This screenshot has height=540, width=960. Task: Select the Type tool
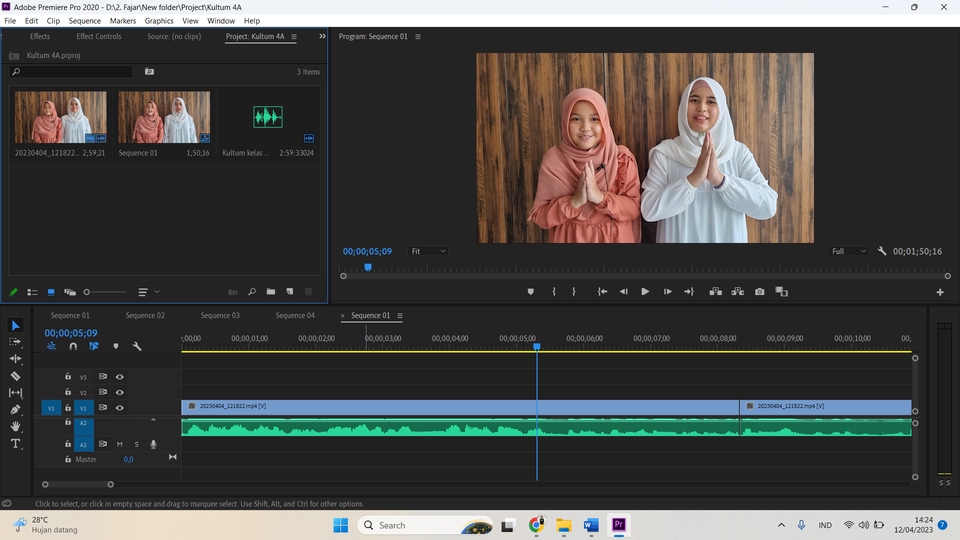[15, 443]
